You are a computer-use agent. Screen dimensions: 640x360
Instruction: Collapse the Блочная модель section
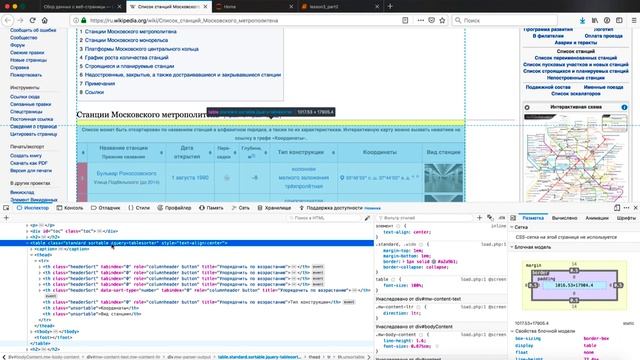(512, 247)
